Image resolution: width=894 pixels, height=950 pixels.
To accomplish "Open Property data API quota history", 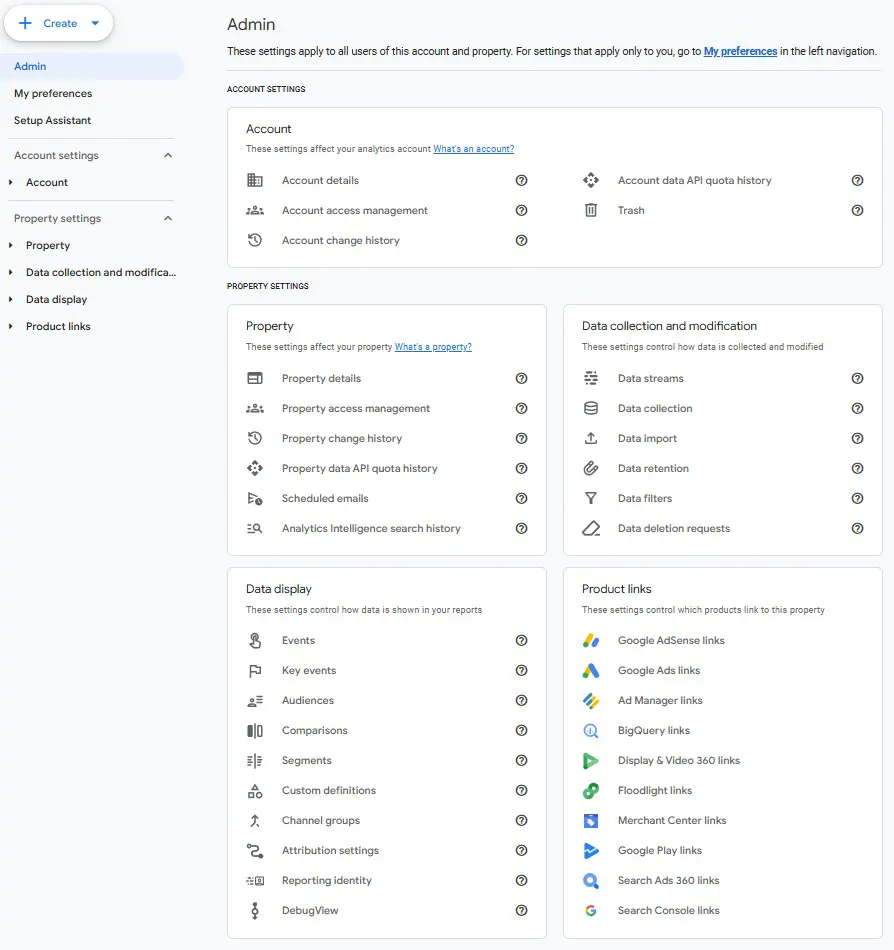I will pos(359,468).
